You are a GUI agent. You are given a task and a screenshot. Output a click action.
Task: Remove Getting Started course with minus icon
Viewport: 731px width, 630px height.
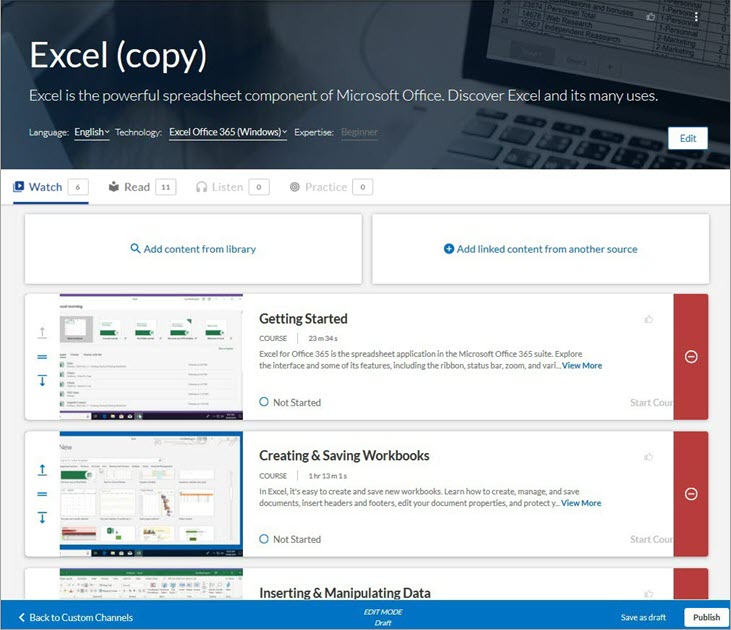pos(690,357)
